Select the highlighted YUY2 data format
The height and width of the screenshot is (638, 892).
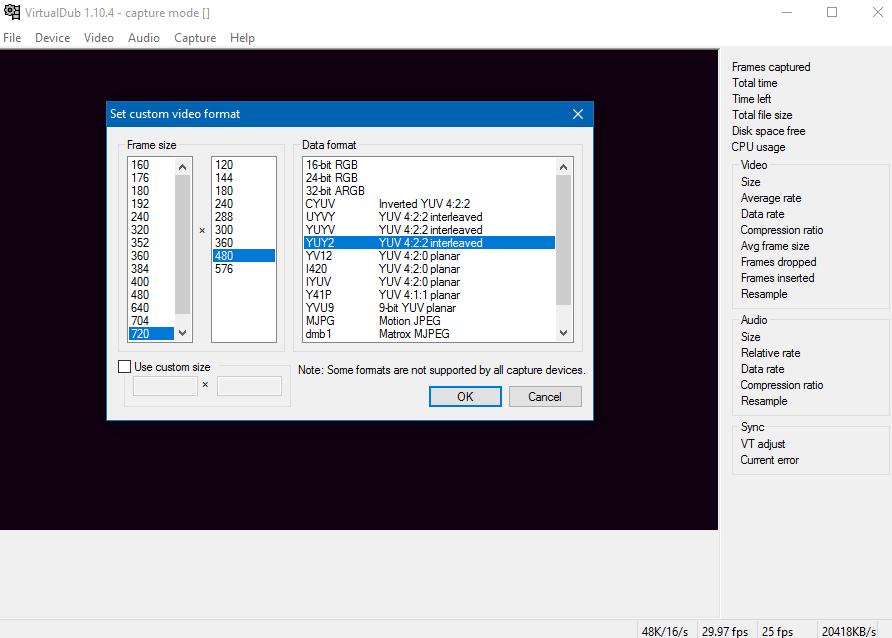(x=430, y=243)
